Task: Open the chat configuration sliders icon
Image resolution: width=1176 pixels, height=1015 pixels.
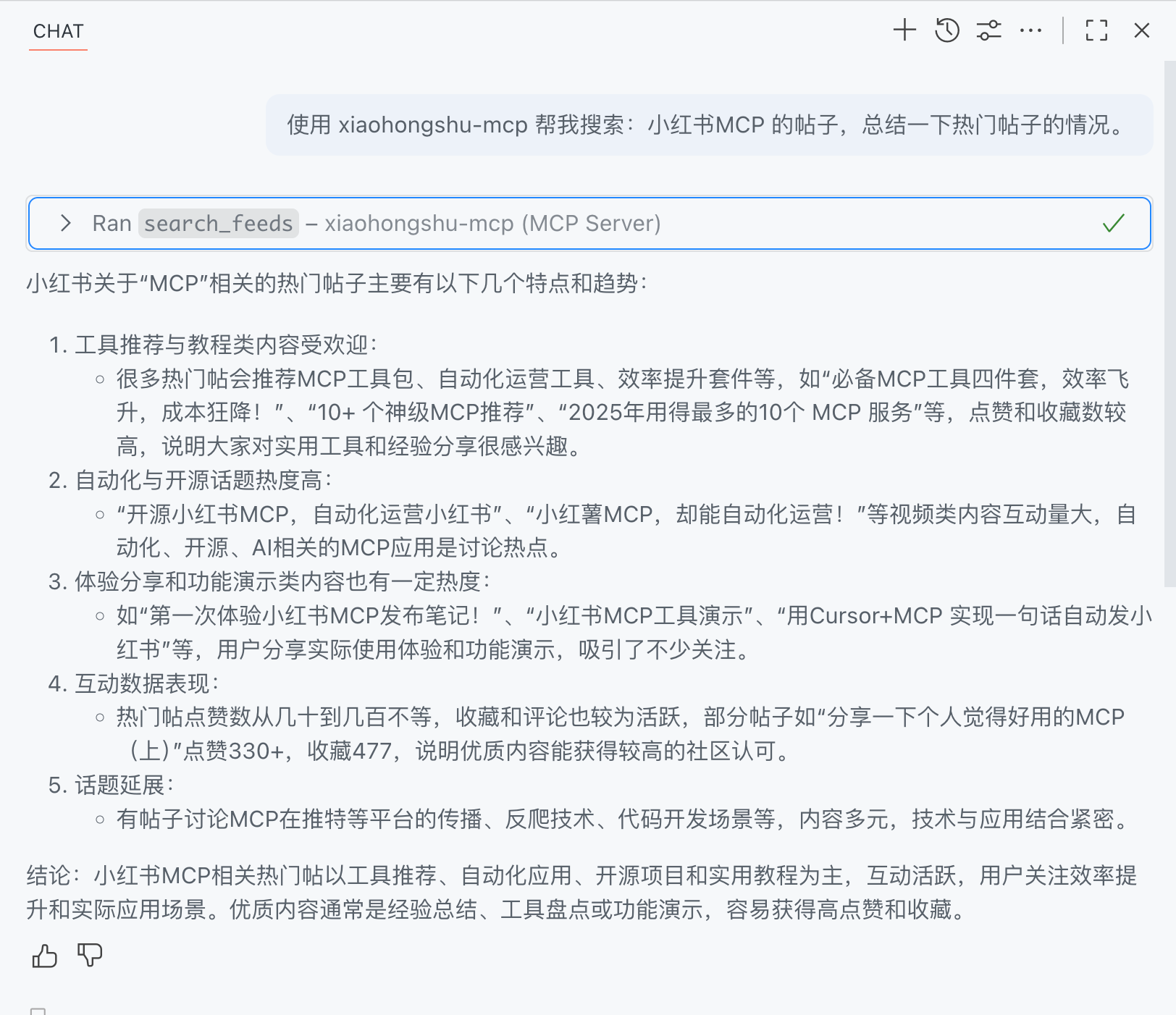Action: (988, 31)
